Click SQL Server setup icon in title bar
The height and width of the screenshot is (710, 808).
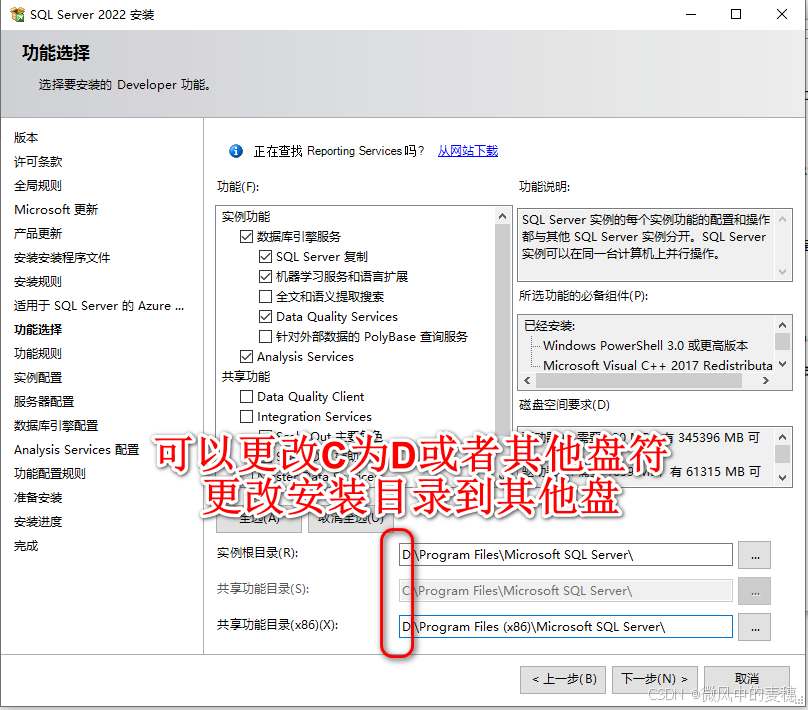(17, 14)
